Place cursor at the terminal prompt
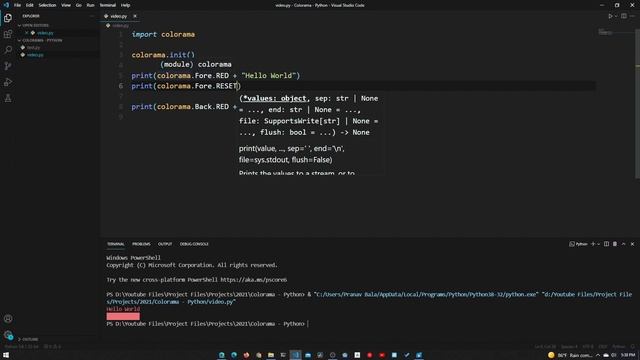The height and width of the screenshot is (360, 640). pyautogui.click(x=308, y=324)
